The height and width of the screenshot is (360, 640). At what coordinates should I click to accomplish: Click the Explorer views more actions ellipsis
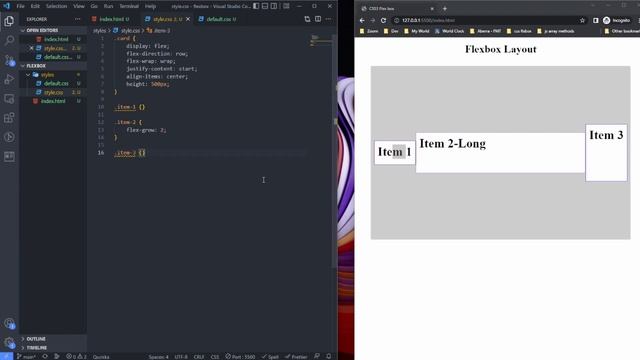pyautogui.click(x=78, y=19)
